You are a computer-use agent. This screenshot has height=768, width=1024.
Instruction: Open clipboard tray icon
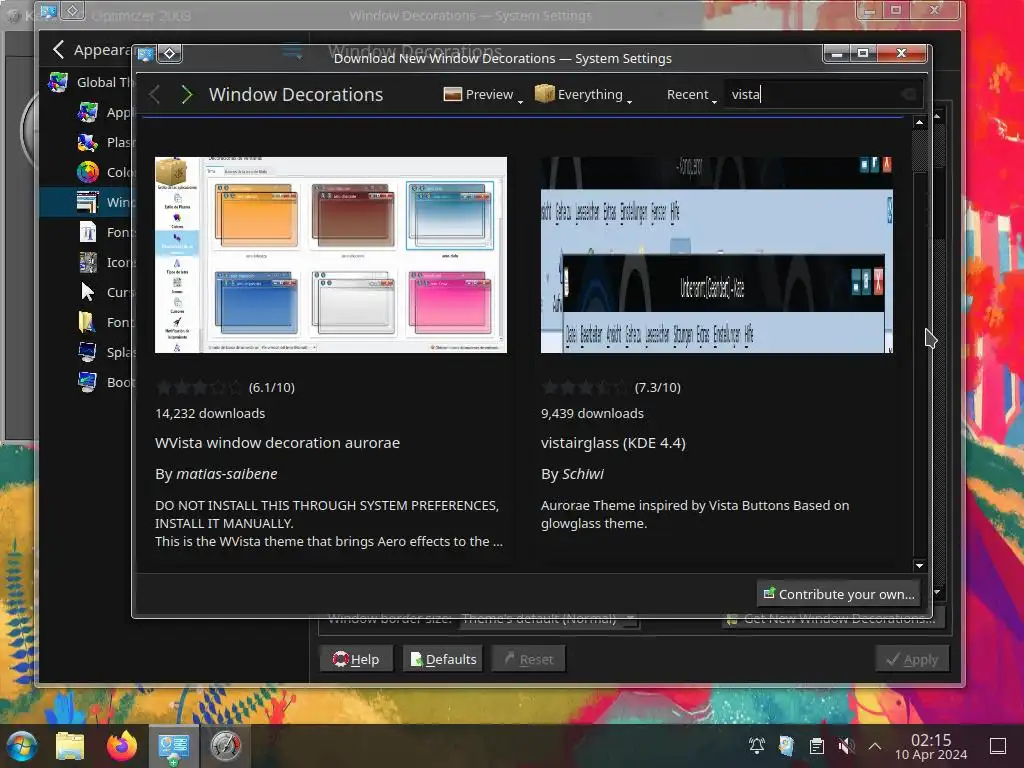[816, 746]
